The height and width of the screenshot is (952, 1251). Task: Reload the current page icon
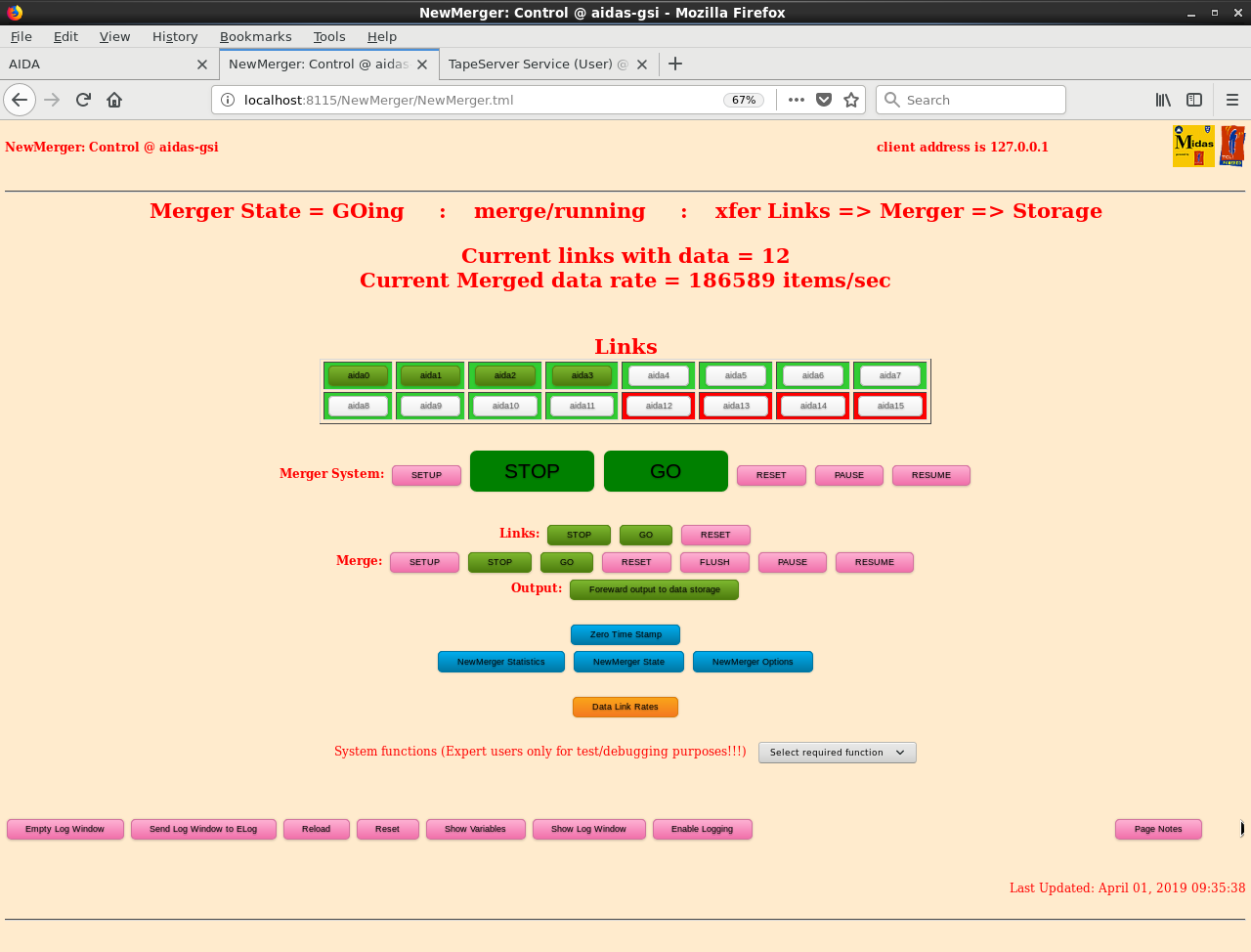coord(83,100)
